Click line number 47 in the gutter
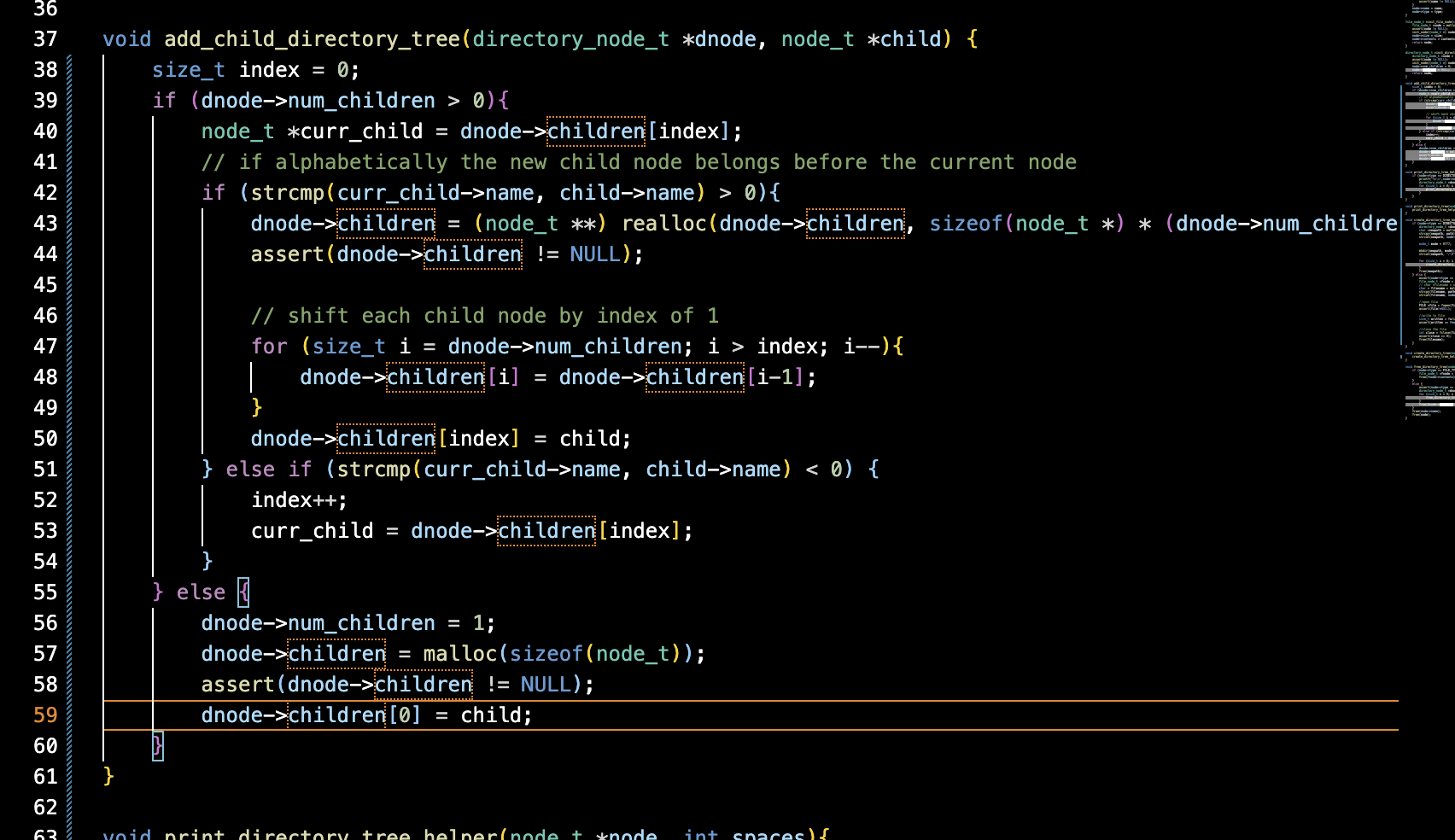1455x840 pixels. pos(45,347)
